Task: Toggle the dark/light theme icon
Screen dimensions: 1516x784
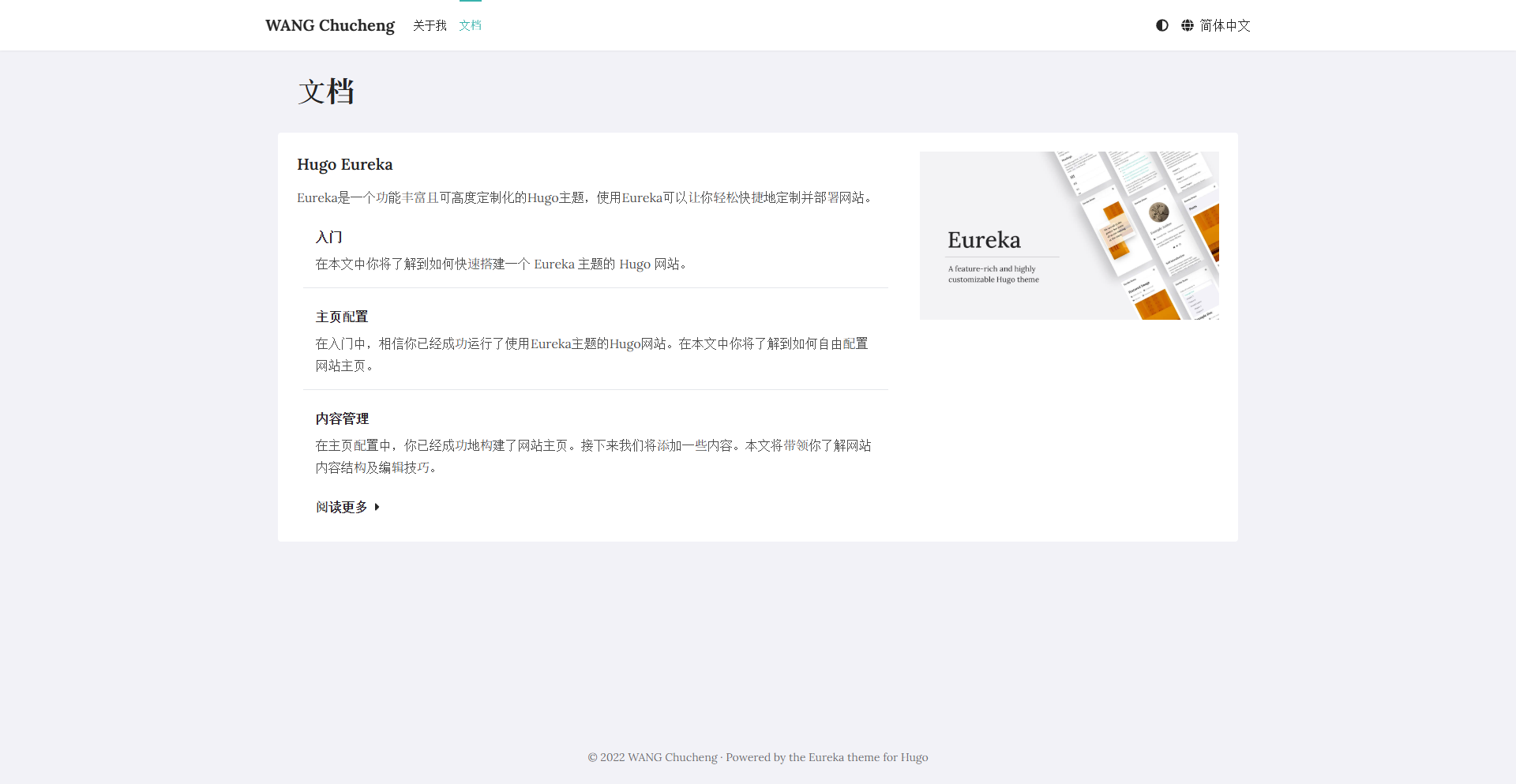Action: pos(1161,25)
